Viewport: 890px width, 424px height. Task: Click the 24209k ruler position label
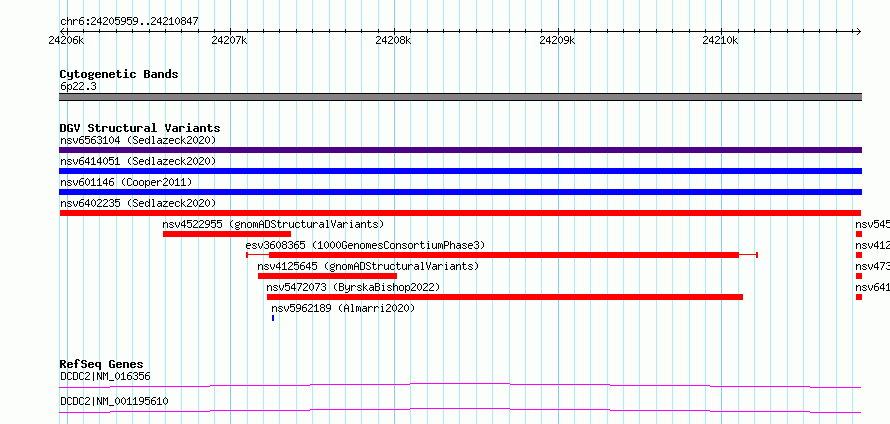point(557,40)
